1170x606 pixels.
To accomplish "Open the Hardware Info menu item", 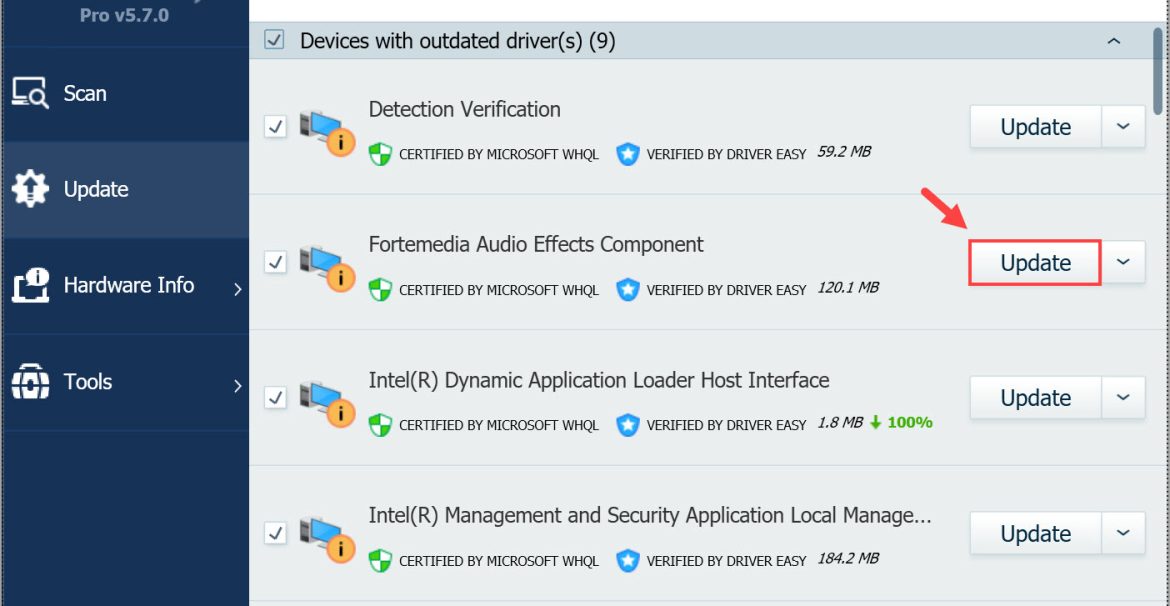I will [125, 286].
